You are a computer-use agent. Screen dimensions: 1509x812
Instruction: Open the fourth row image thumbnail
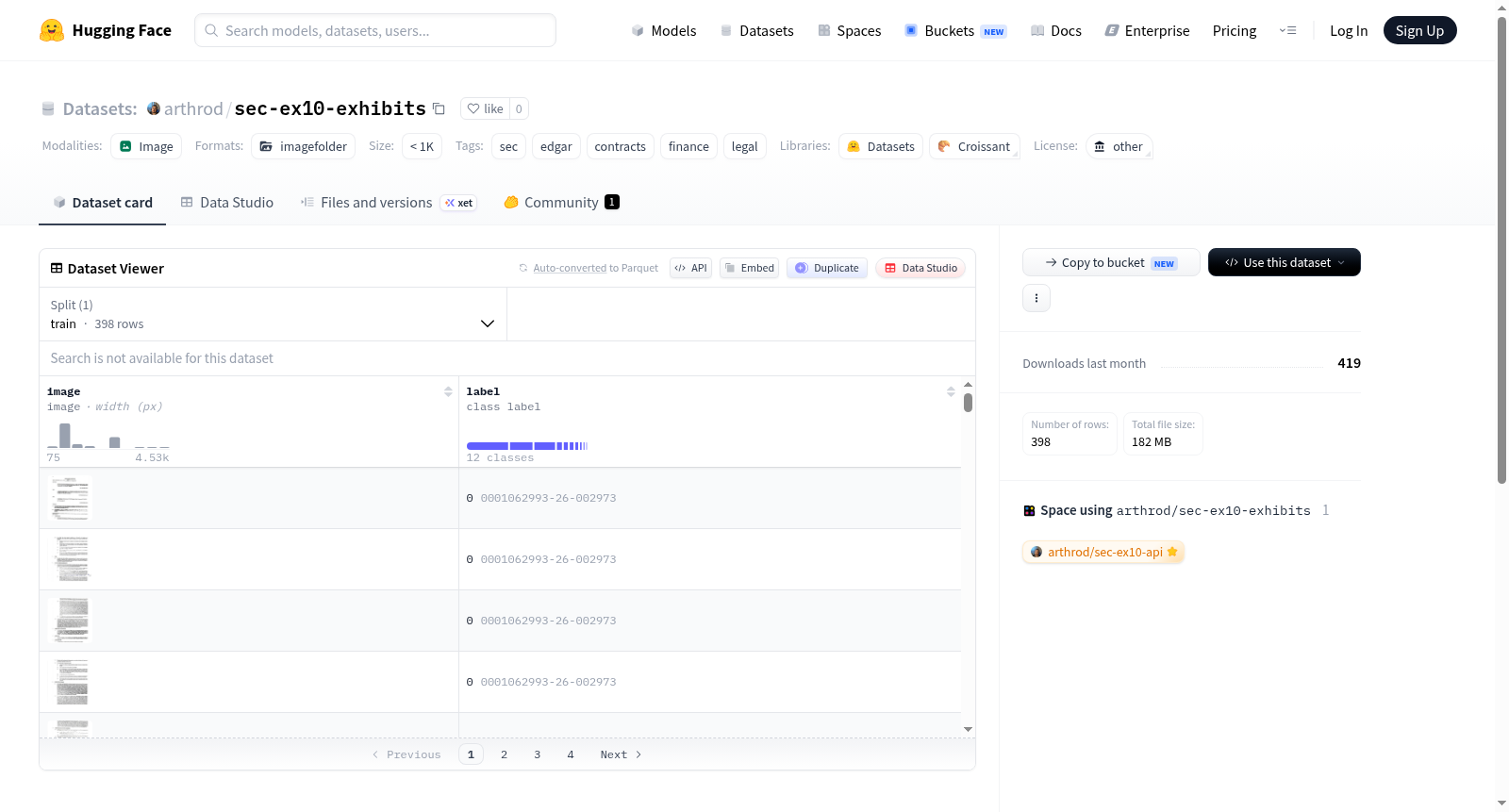pos(70,682)
